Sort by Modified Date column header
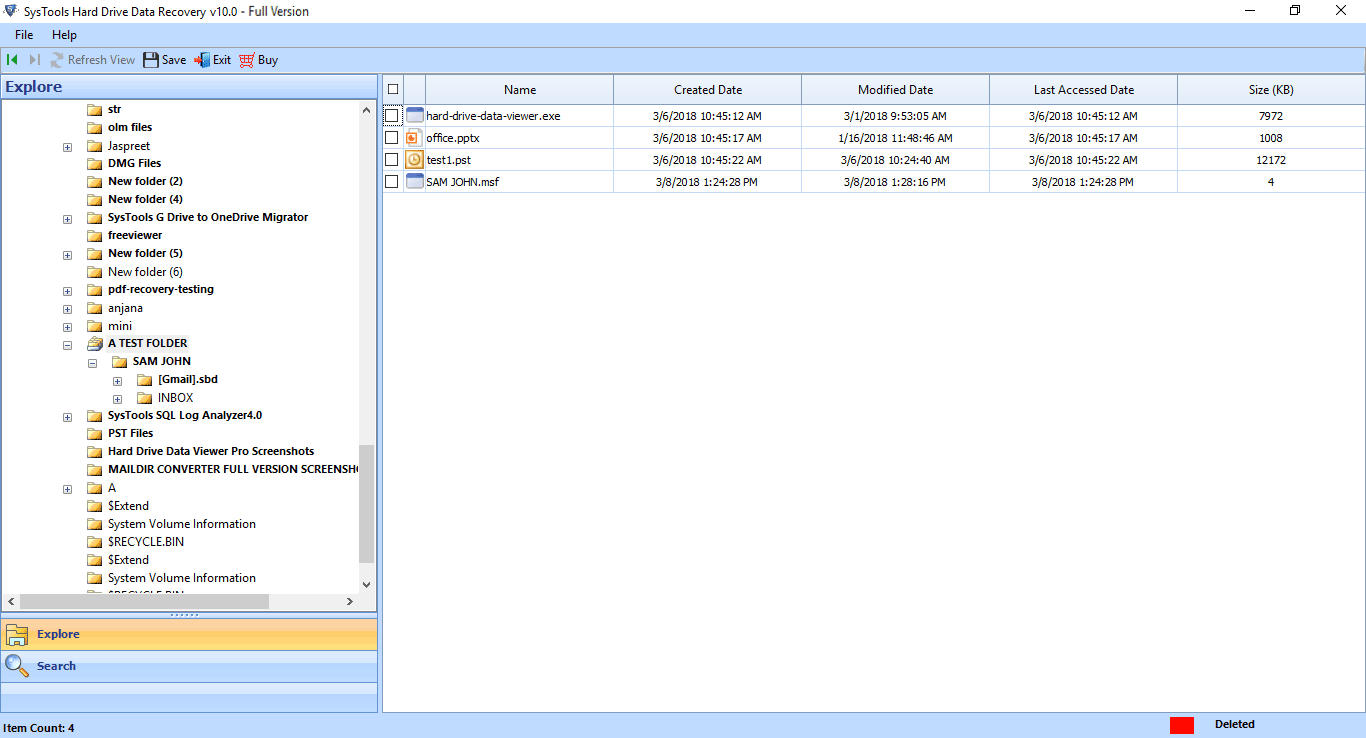The width and height of the screenshot is (1366, 738). 896,90
